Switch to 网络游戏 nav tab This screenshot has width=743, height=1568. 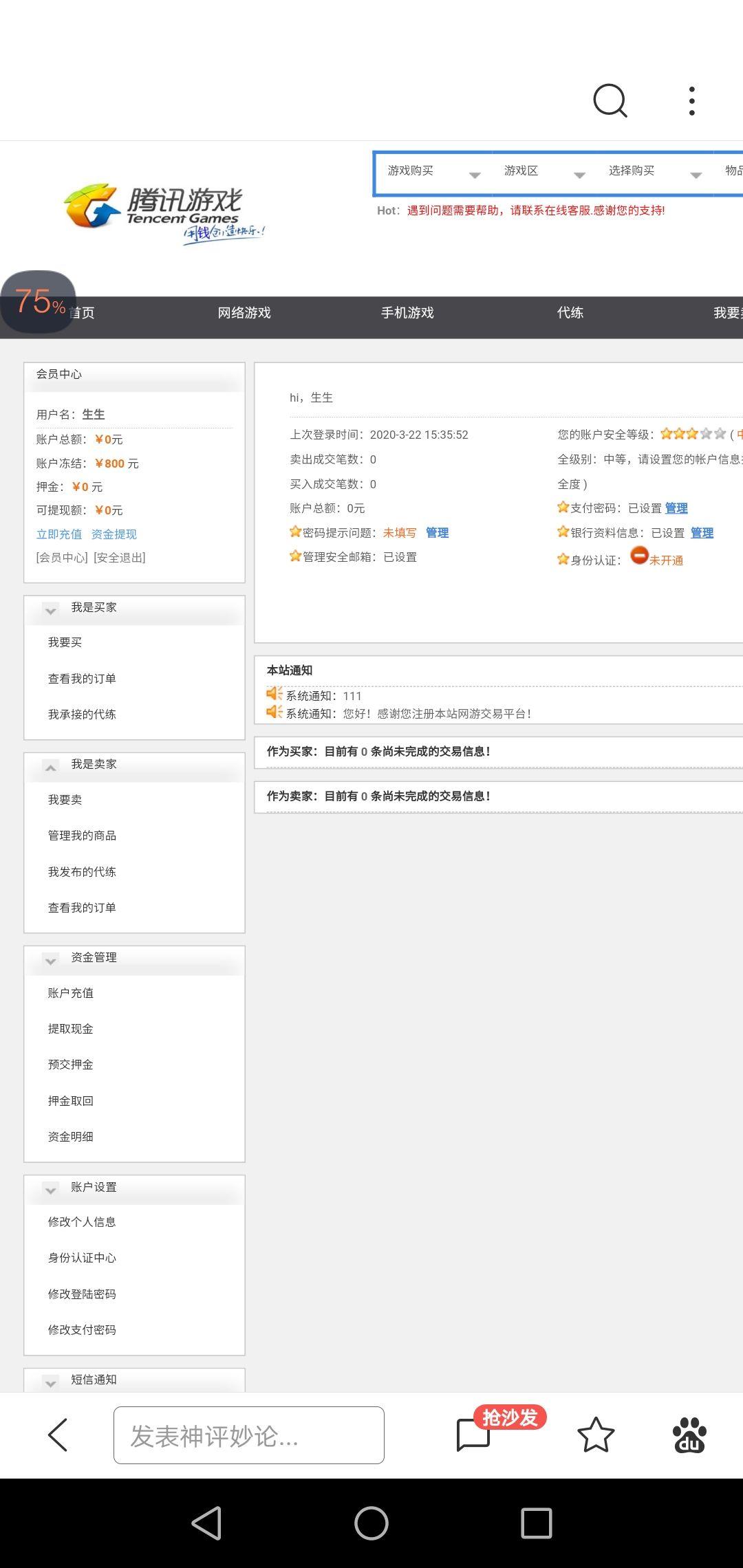pyautogui.click(x=244, y=314)
